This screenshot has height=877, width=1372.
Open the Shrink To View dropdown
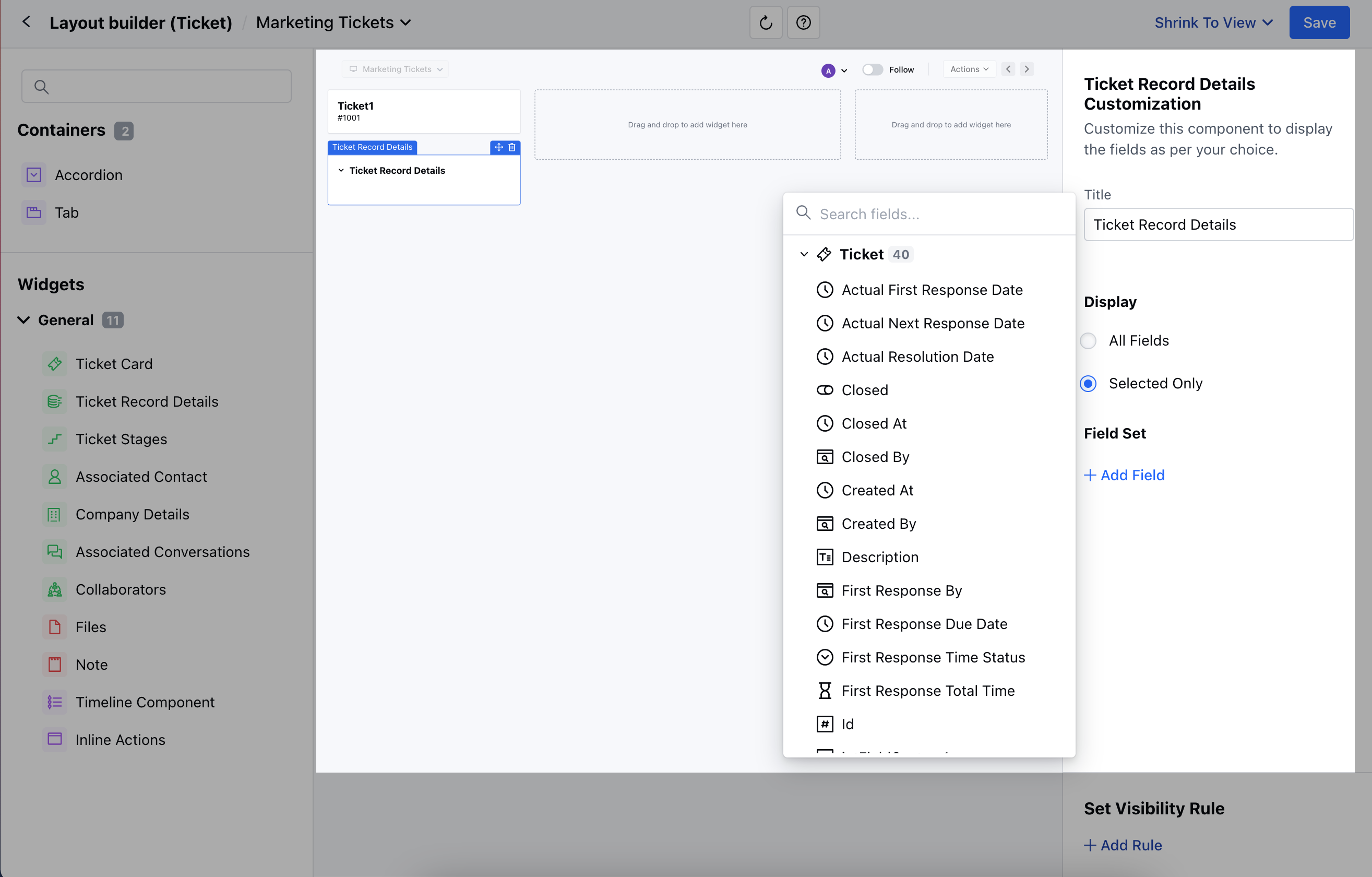1213,22
